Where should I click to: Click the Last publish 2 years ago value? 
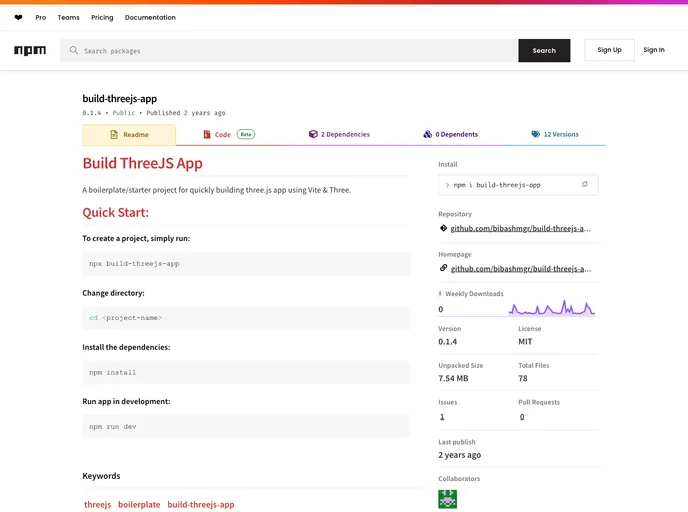click(459, 455)
